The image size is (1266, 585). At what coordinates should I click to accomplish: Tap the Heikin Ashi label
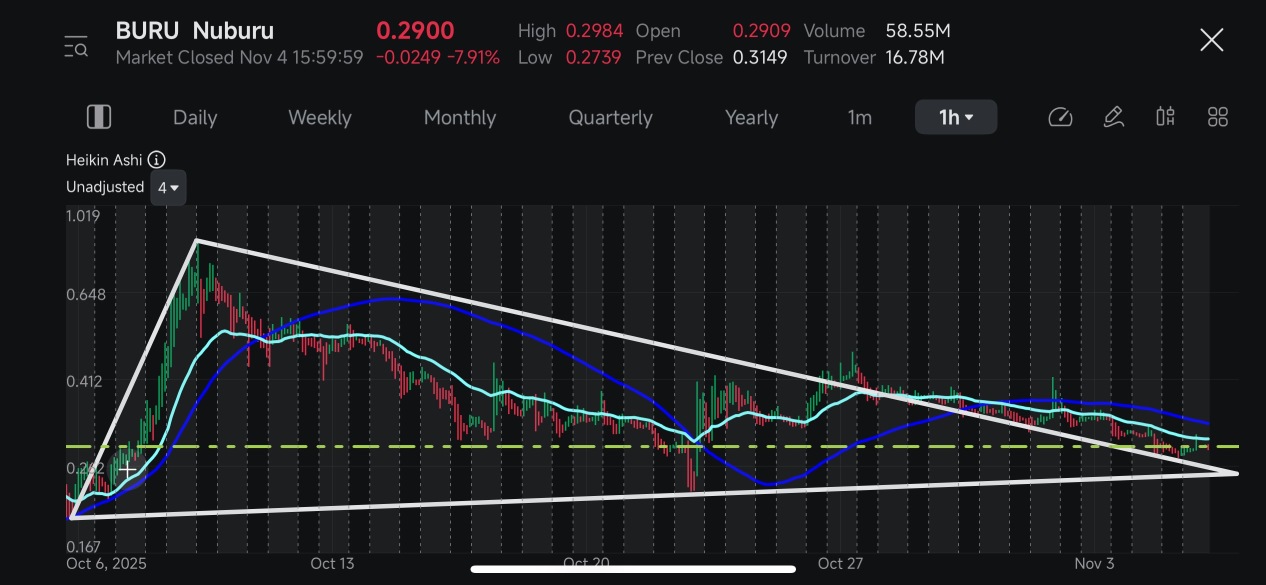(x=104, y=160)
